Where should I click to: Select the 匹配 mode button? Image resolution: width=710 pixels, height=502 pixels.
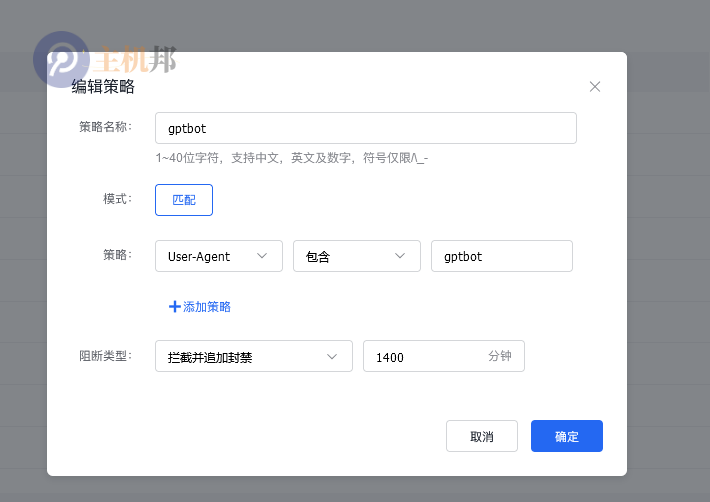click(184, 200)
